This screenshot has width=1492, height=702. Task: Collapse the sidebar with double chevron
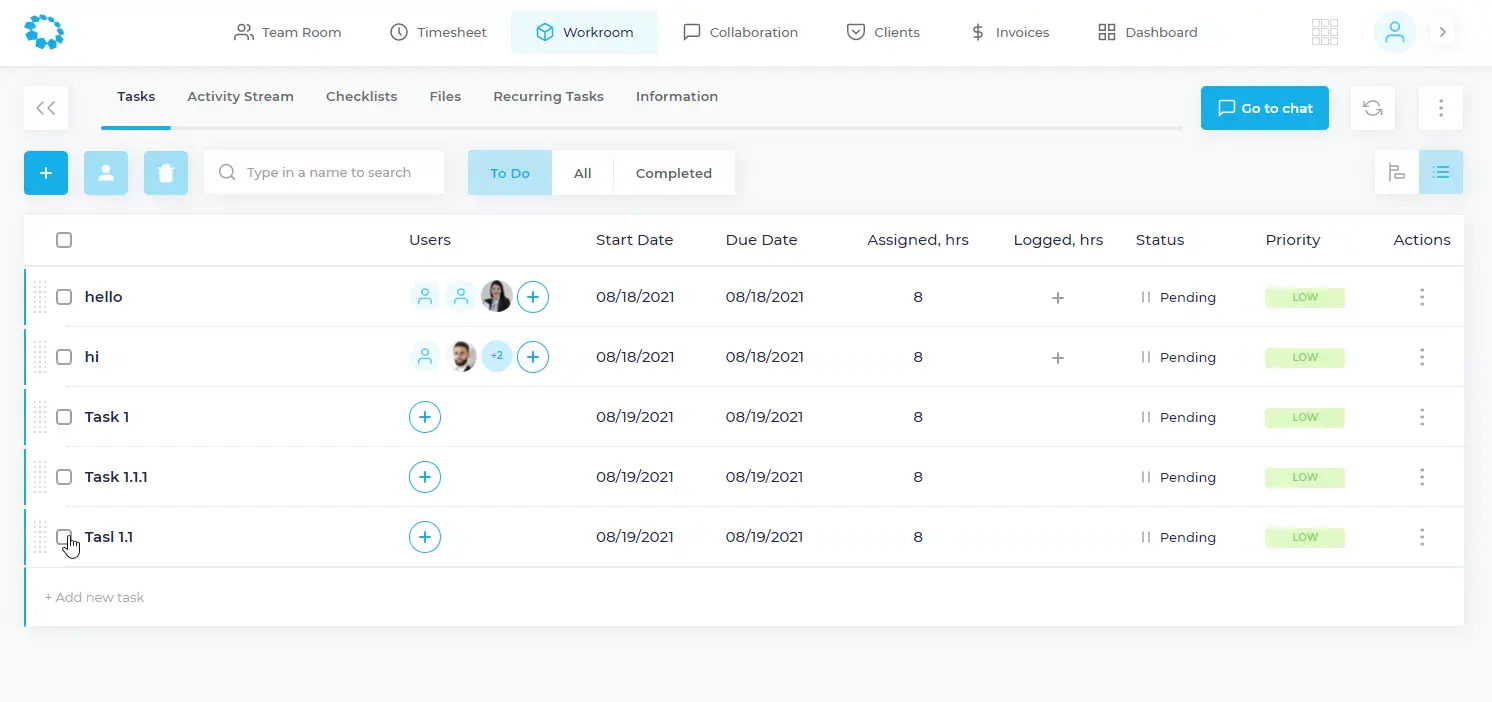46,108
